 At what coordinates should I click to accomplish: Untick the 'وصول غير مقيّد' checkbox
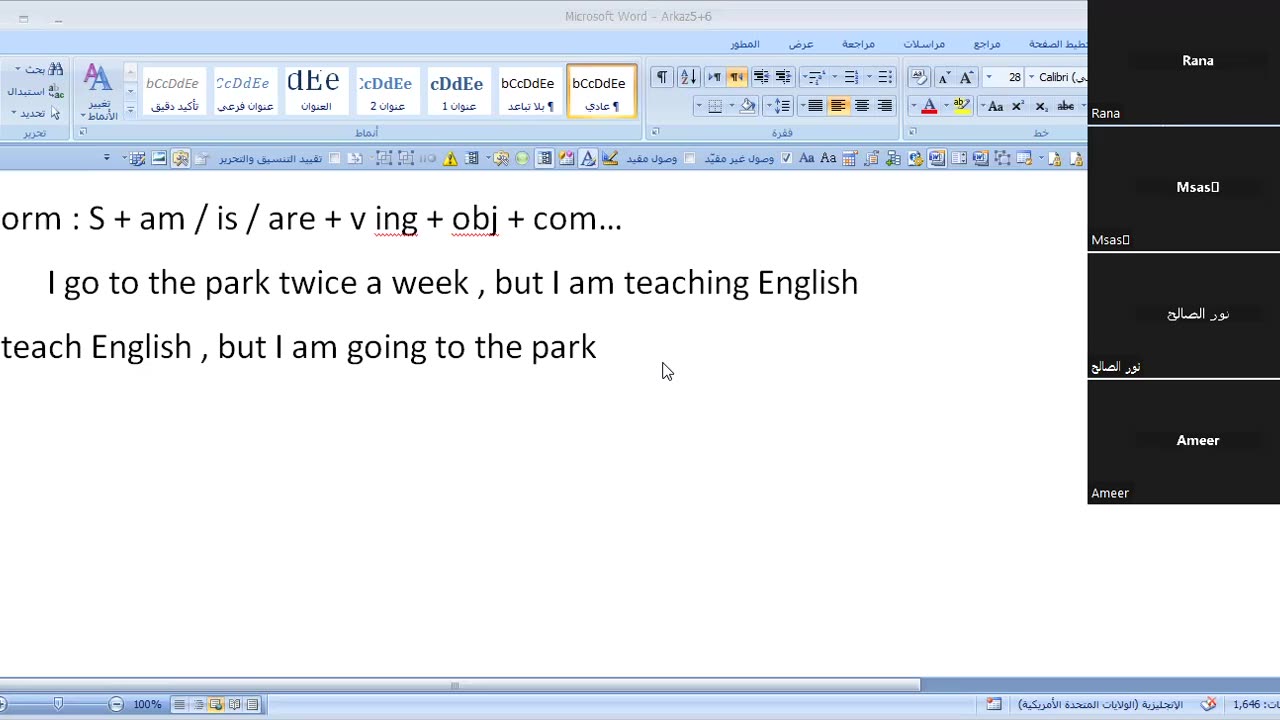coord(786,158)
